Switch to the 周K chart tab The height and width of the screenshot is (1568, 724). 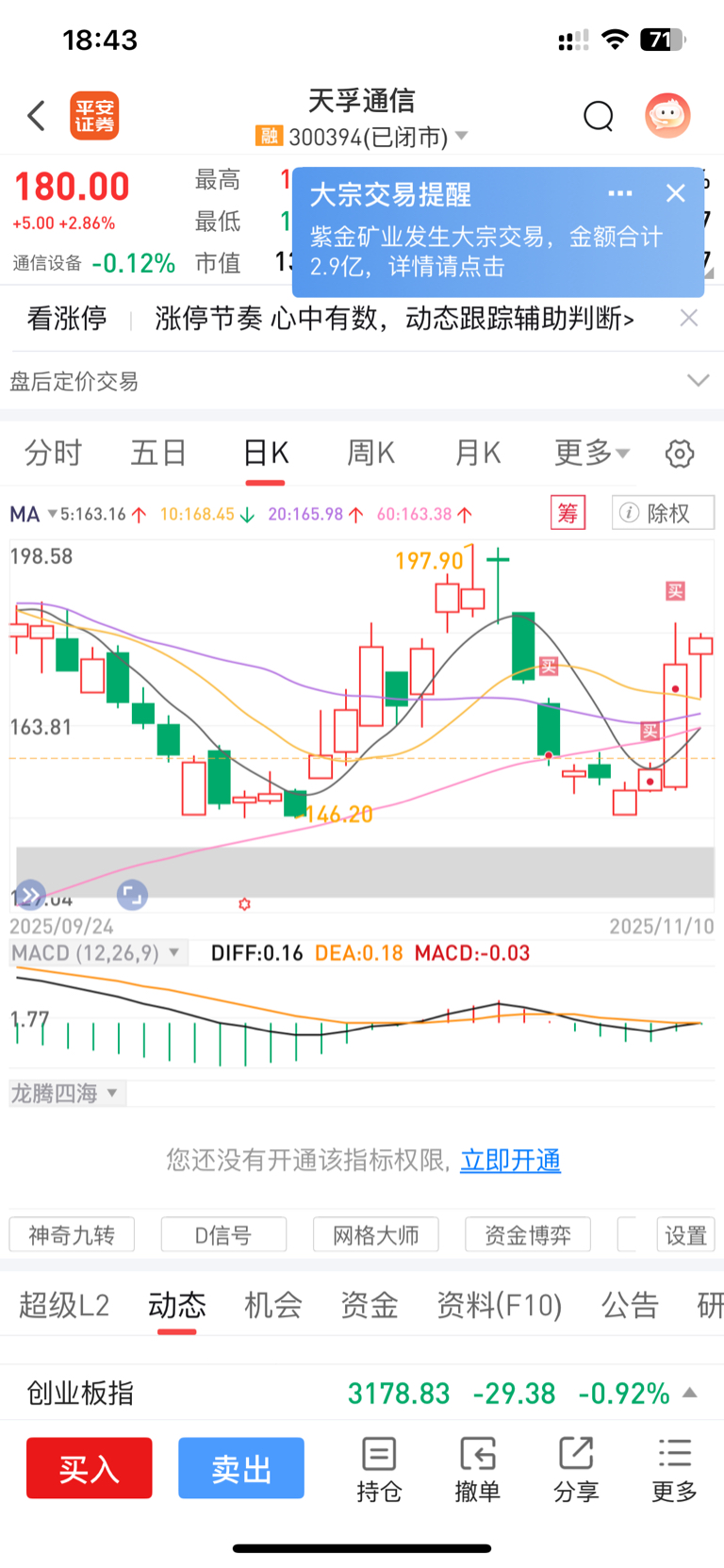pyautogui.click(x=370, y=454)
